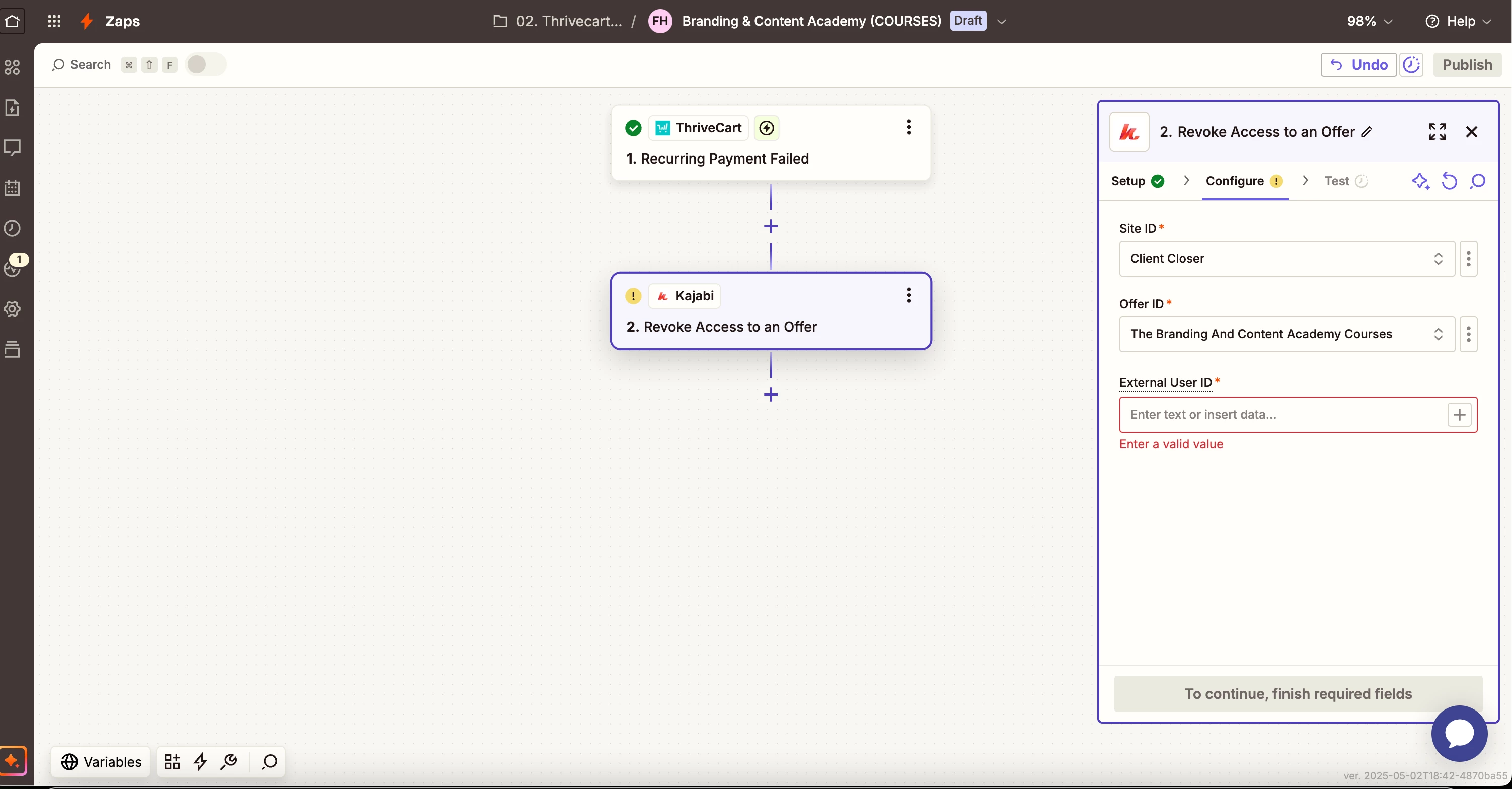The width and height of the screenshot is (1512, 789).
Task: Toggle the switch next to Search
Action: tap(205, 64)
